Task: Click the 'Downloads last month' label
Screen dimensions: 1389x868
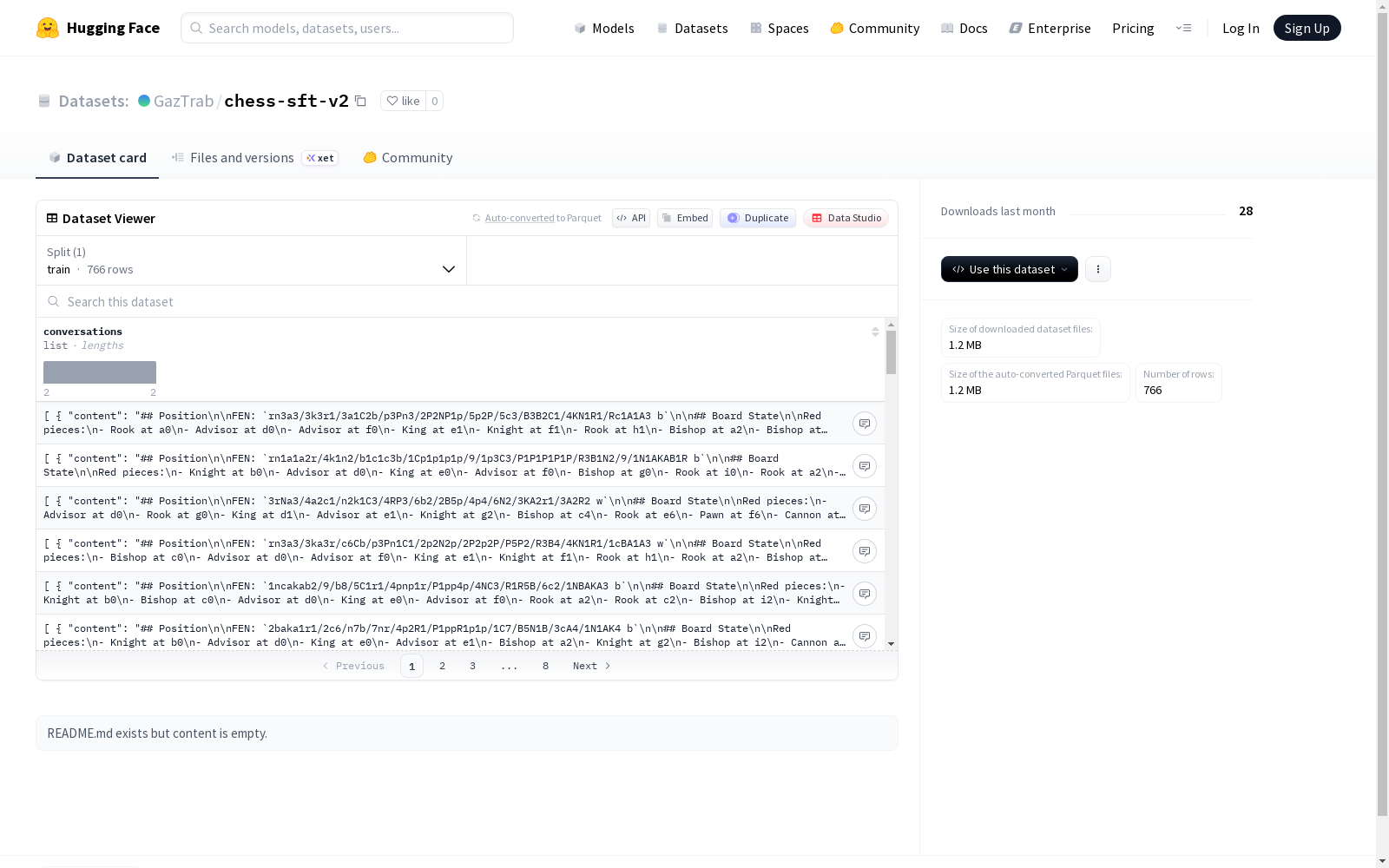Action: click(x=998, y=211)
